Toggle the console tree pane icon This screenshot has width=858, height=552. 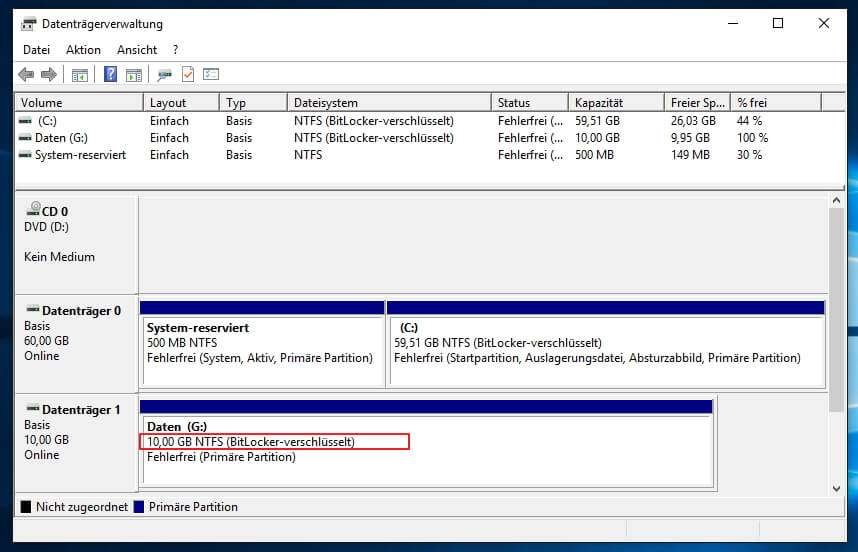point(80,75)
